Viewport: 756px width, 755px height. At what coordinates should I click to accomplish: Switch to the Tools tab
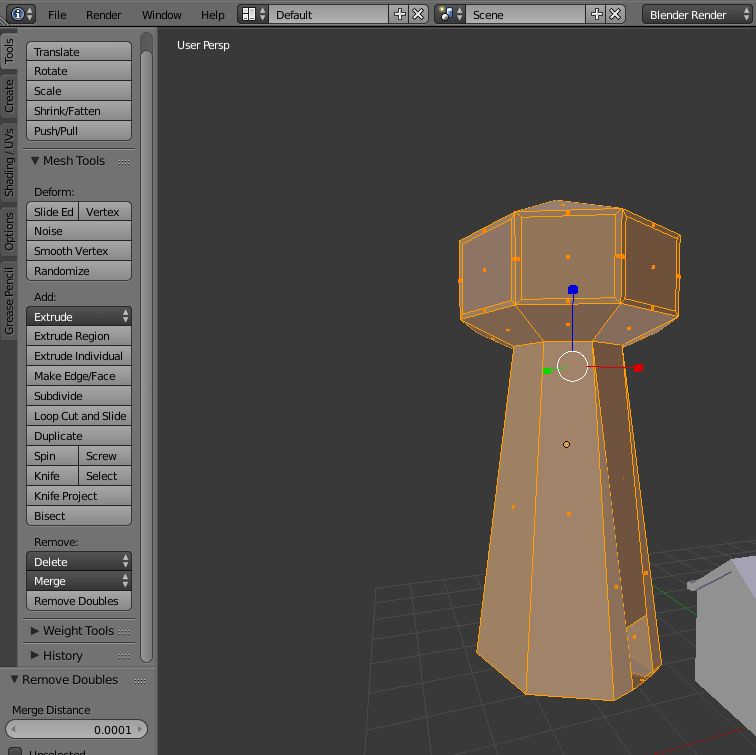pos(9,51)
